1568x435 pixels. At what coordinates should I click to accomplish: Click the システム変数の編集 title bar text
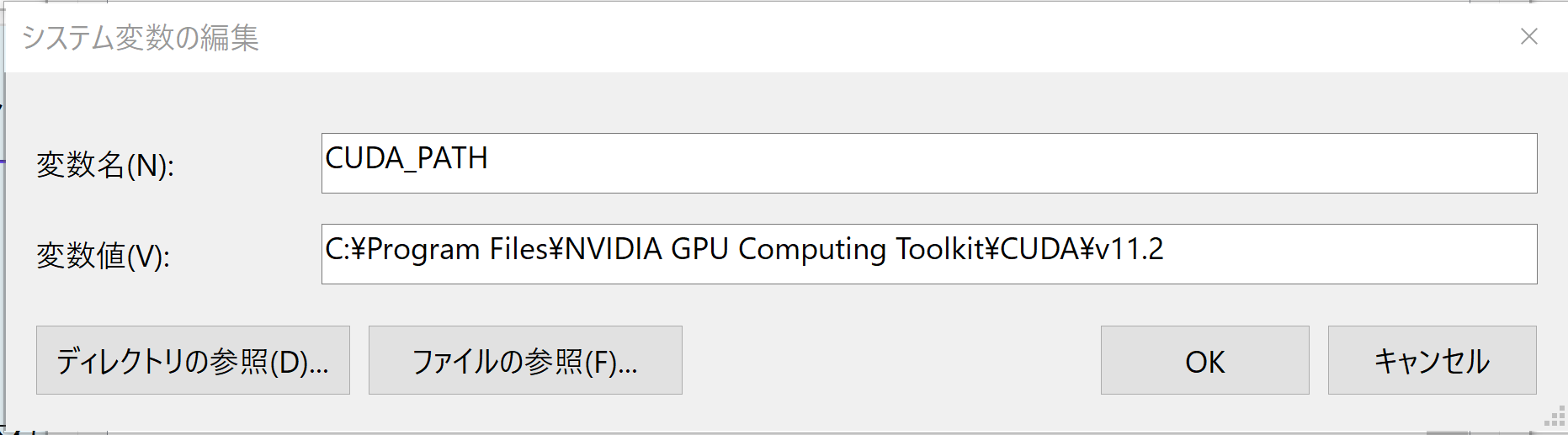click(x=140, y=38)
